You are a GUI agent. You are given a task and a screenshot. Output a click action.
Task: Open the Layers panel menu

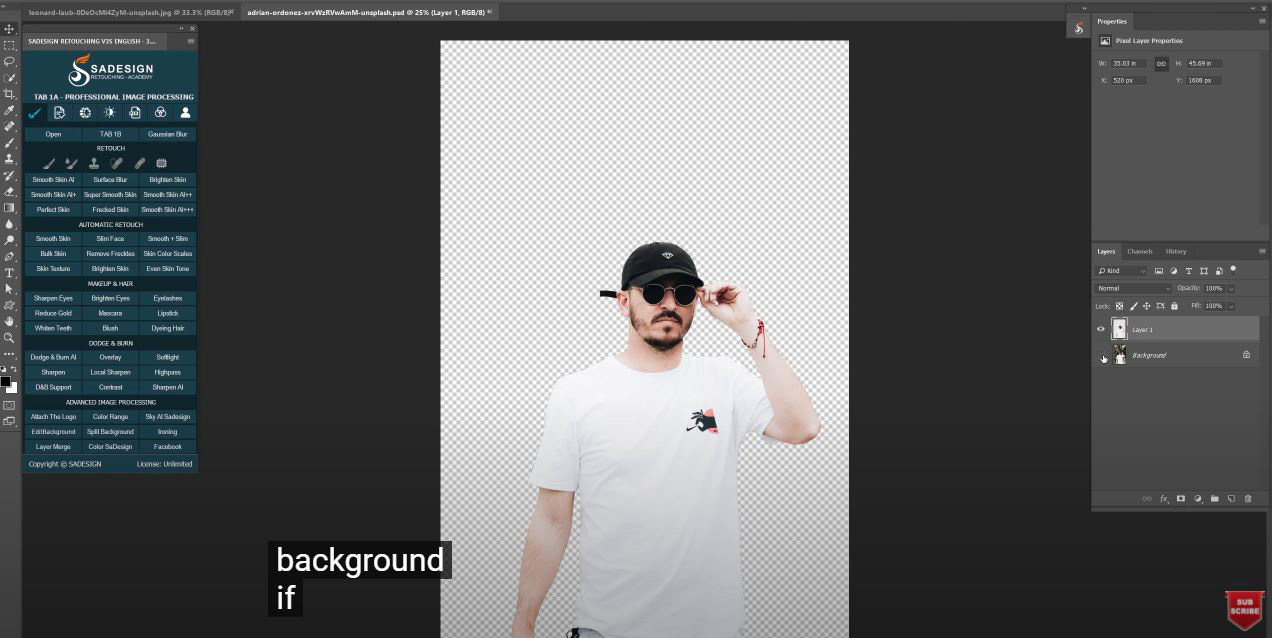coord(1261,251)
